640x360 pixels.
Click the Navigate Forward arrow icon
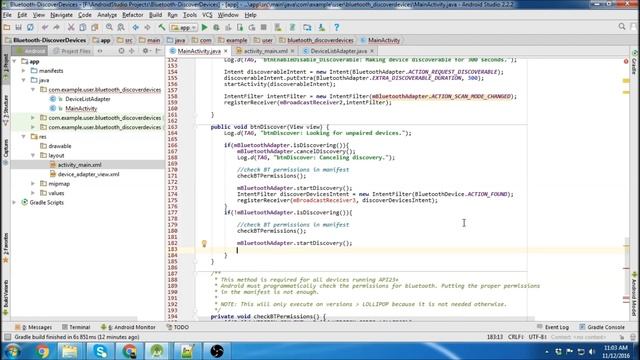tap(147, 27)
